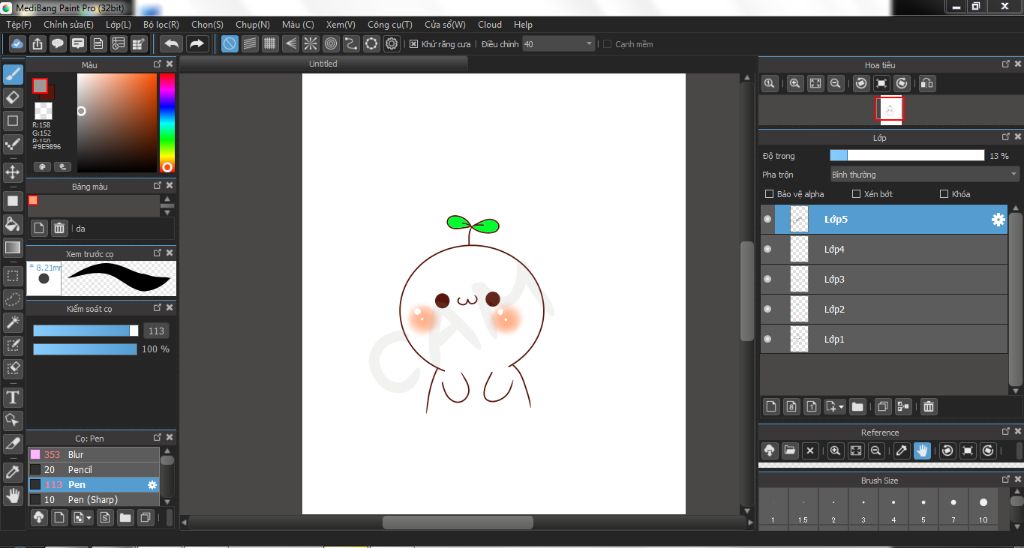Select the Move tool
Screen dimensions: 1024x548
[12, 172]
